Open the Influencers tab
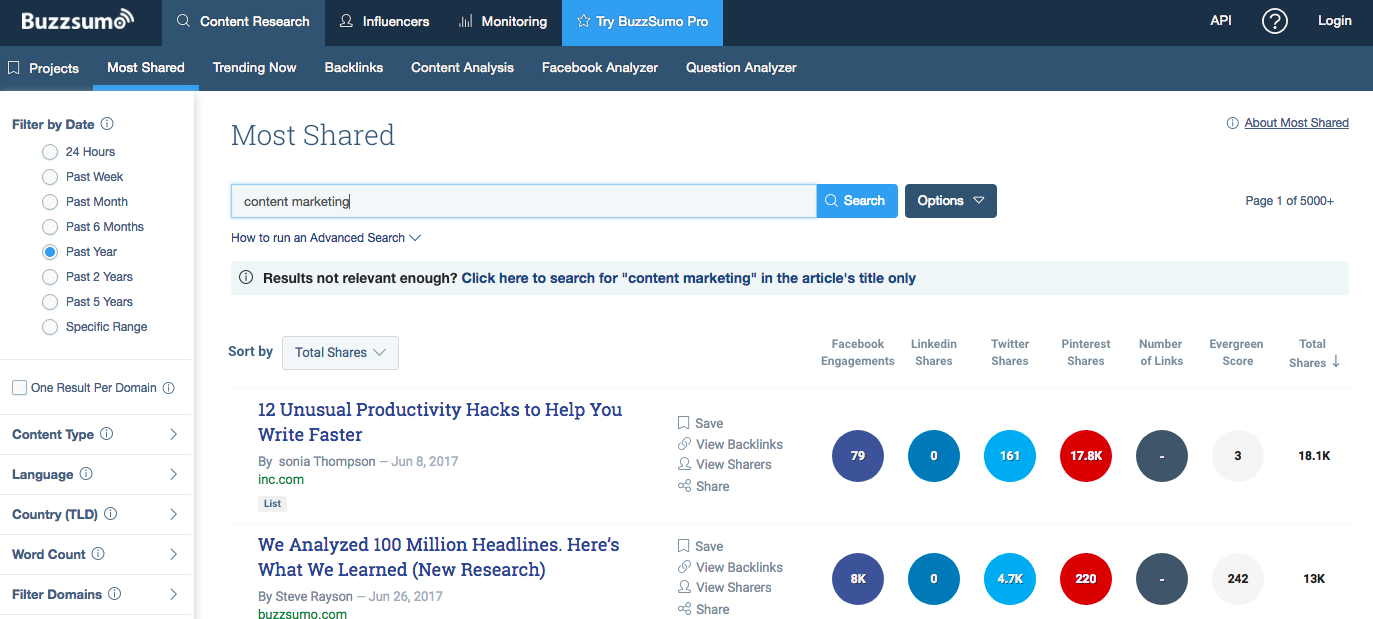This screenshot has width=1373, height=619. pyautogui.click(x=384, y=22)
